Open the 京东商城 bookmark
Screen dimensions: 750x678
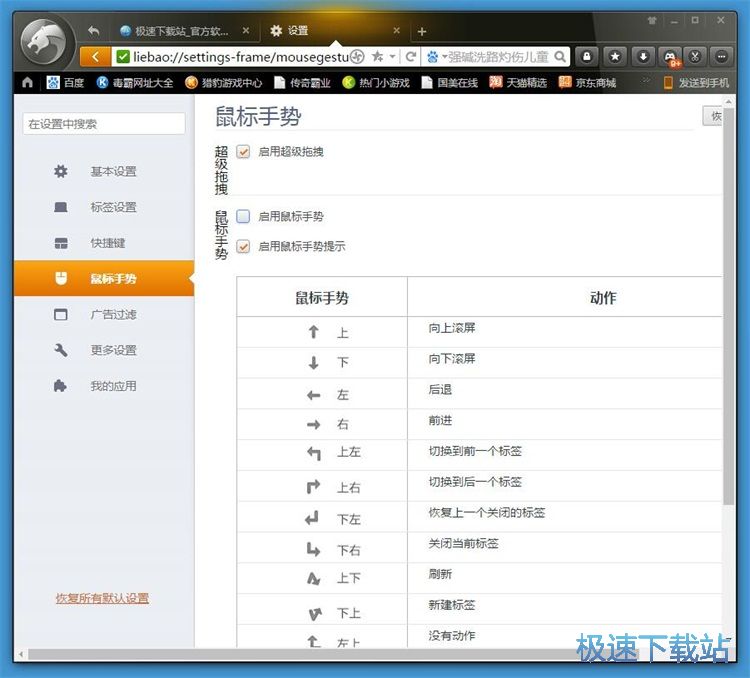[x=587, y=83]
